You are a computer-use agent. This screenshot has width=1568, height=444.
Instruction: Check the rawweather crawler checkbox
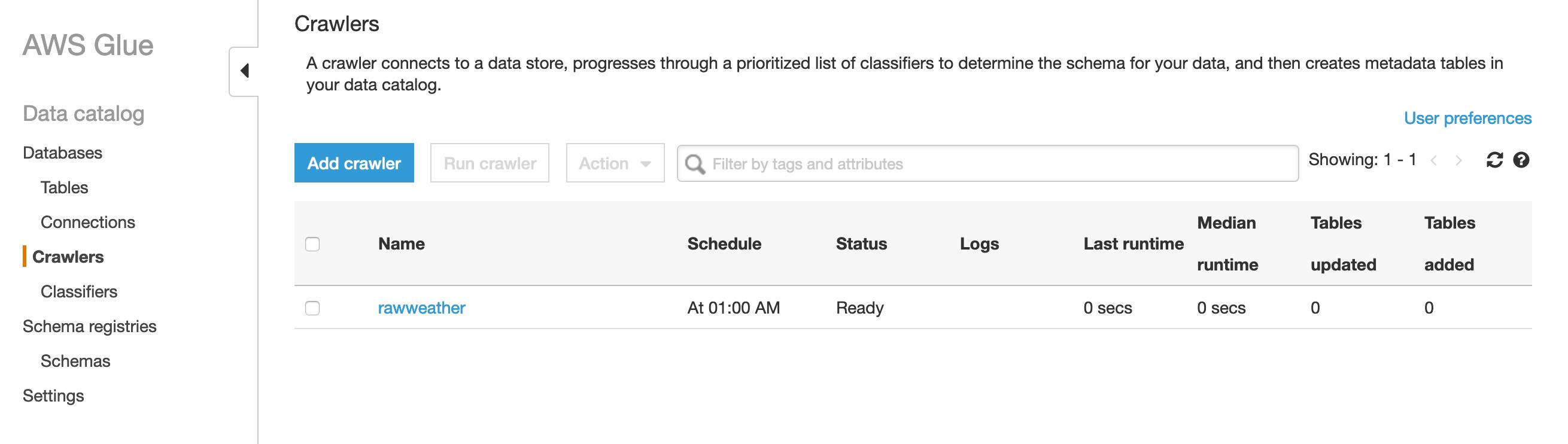tap(312, 308)
